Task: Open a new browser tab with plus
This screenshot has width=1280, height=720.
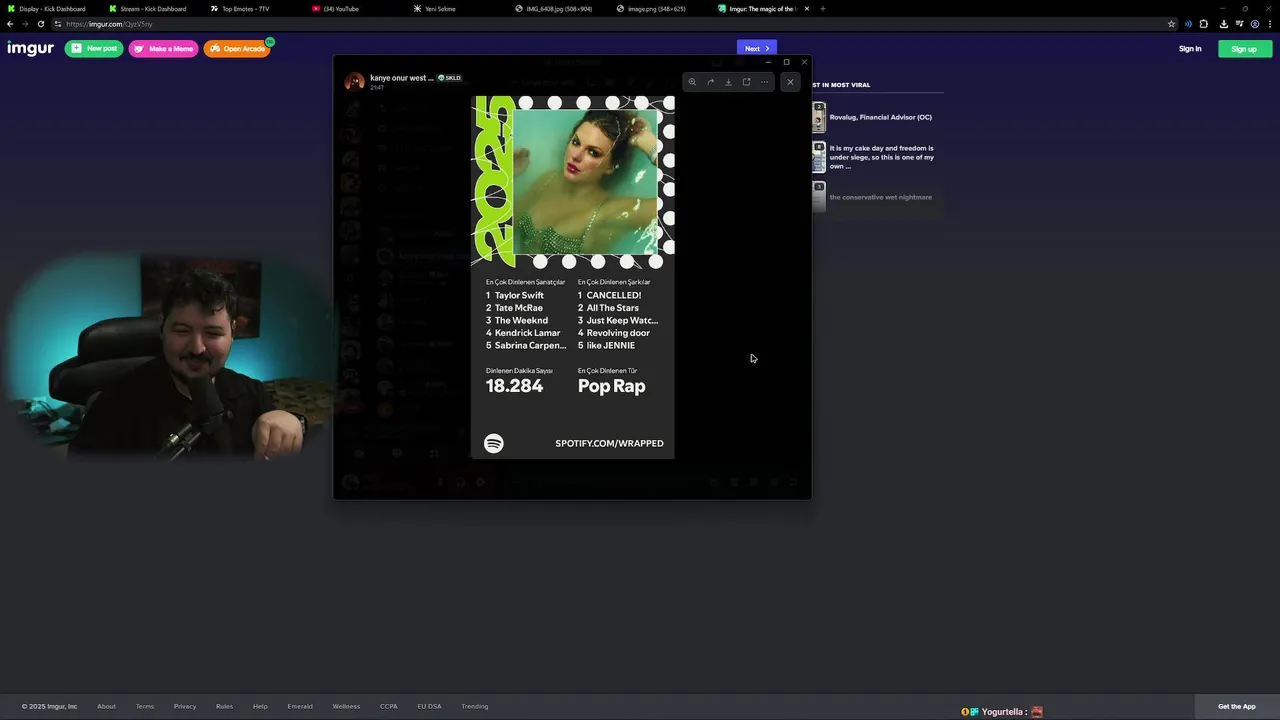Action: pos(822,9)
